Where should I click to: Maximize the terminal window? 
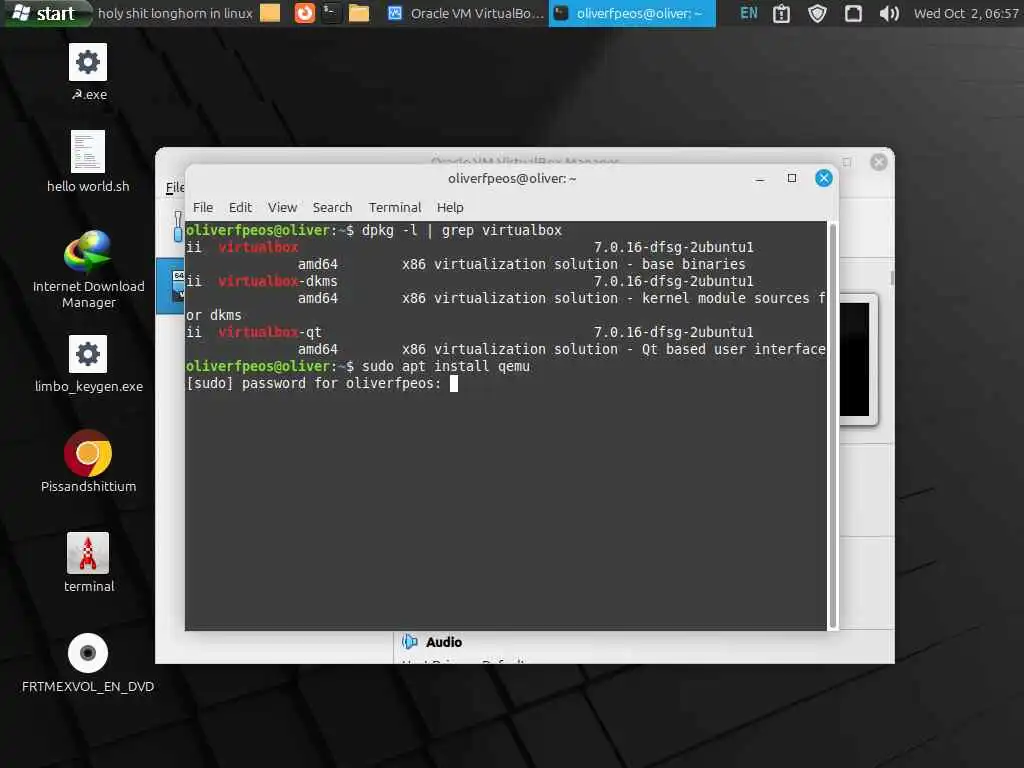click(792, 178)
